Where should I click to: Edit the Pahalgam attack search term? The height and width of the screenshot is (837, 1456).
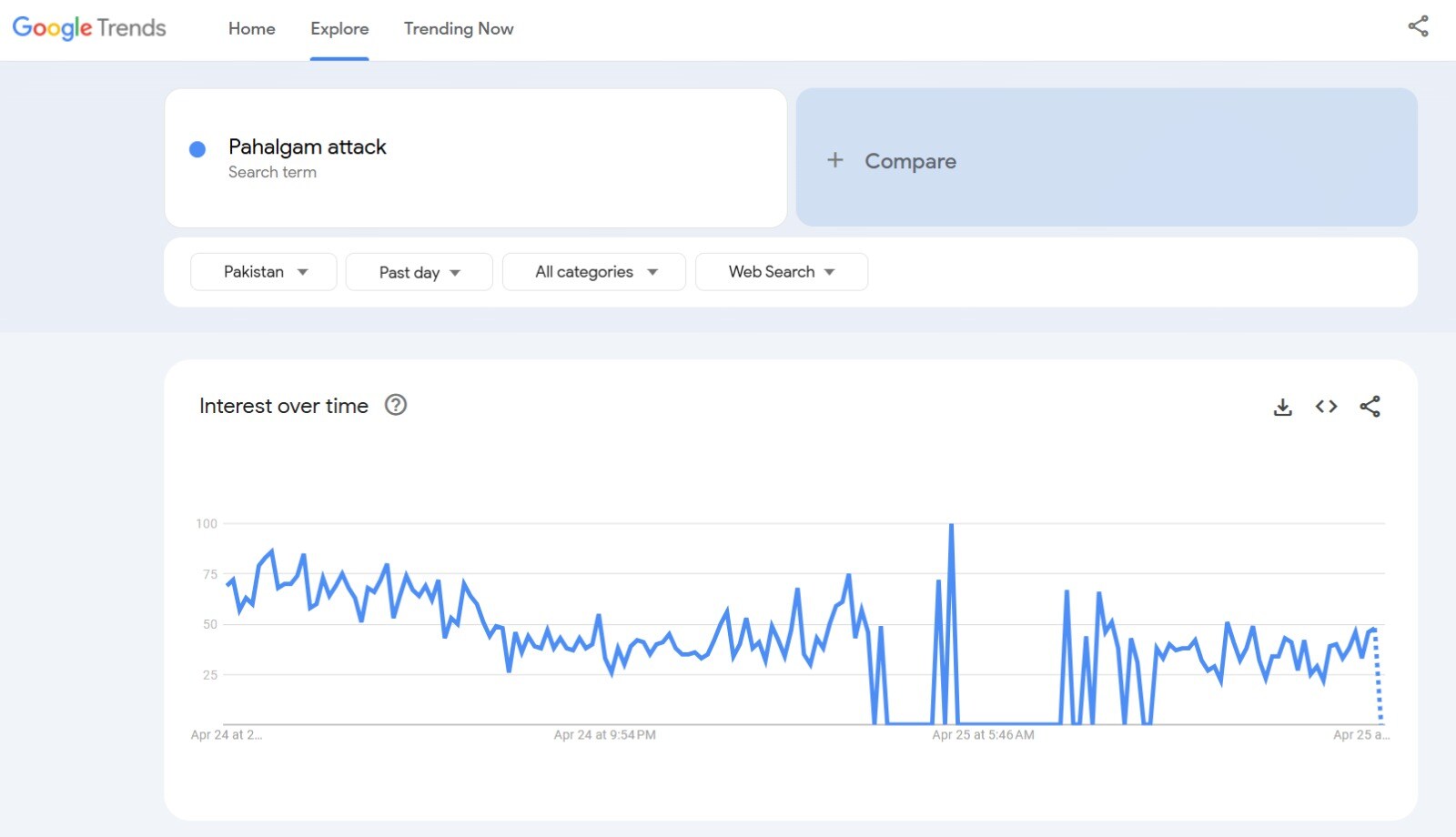tap(308, 147)
